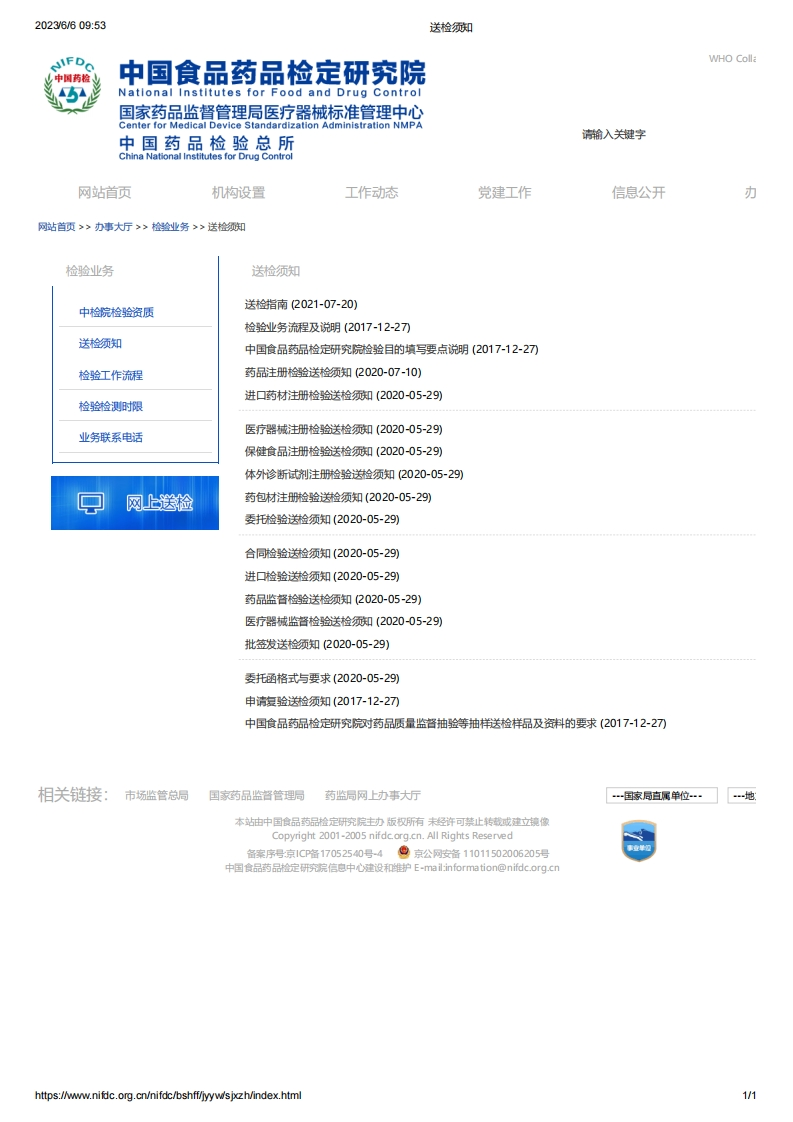The height and width of the screenshot is (1122, 793).
Task: Select 中检院检验资质 in the sidebar
Action: (x=116, y=312)
